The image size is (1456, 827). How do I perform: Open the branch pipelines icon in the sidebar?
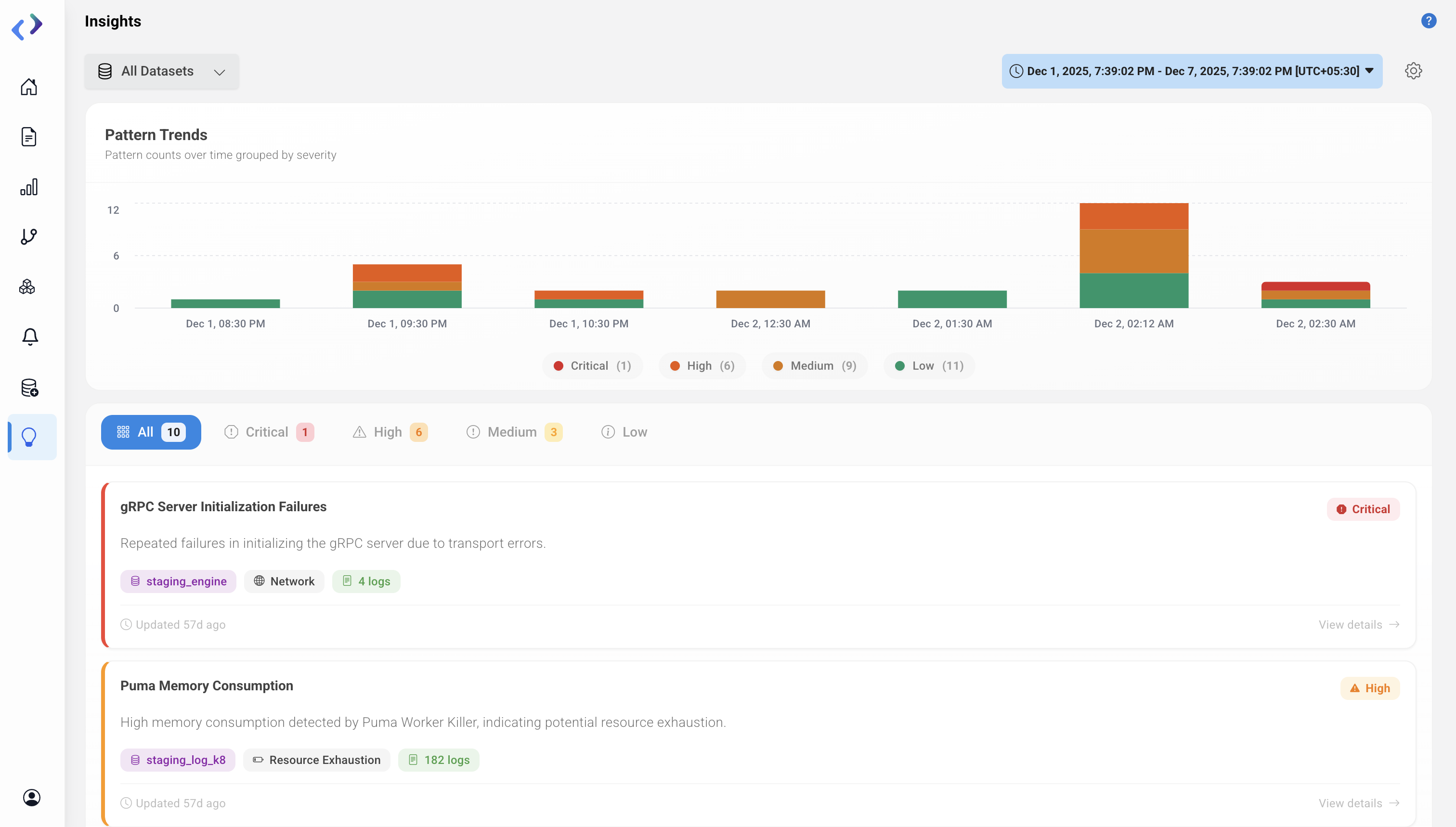coord(29,236)
